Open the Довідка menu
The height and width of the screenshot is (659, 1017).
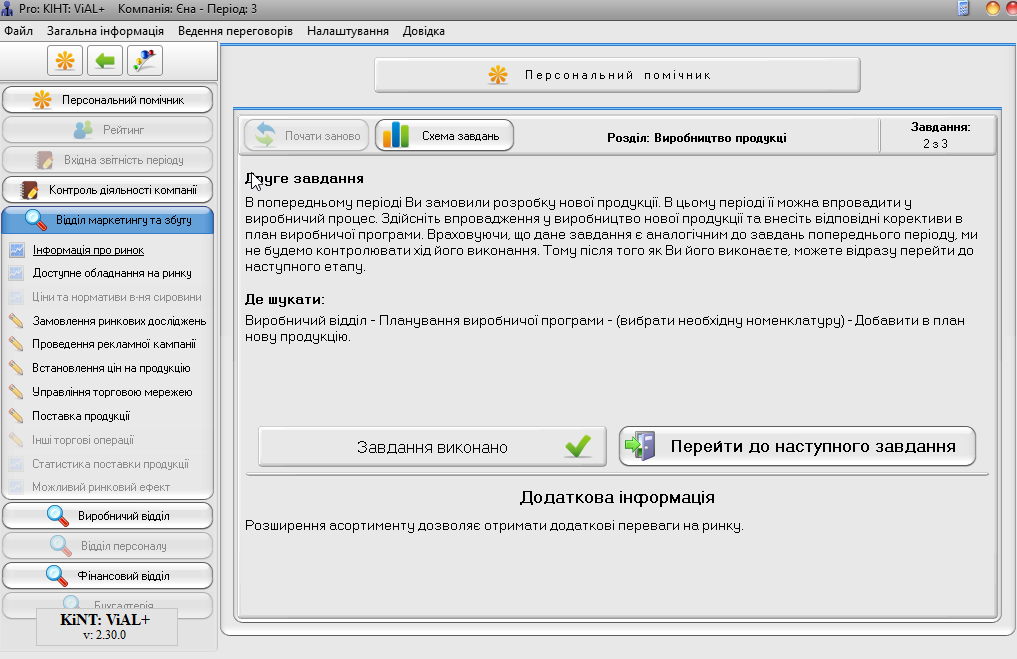tap(424, 31)
